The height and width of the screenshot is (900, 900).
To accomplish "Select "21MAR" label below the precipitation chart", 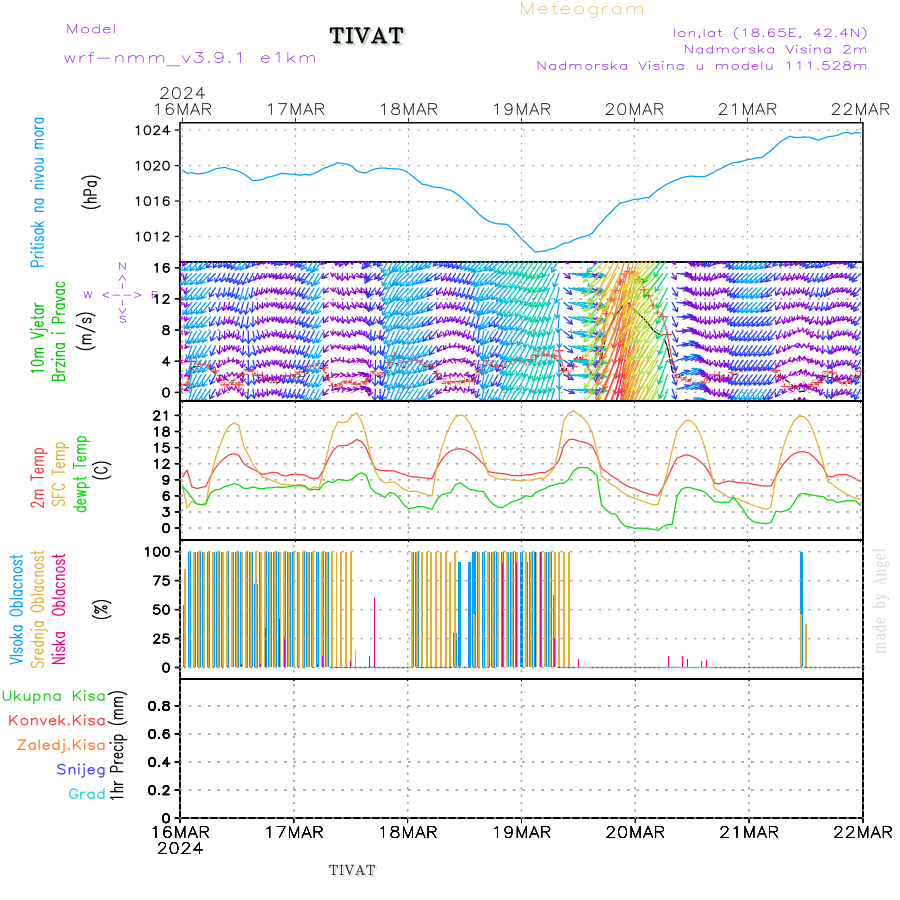I will click(x=749, y=832).
